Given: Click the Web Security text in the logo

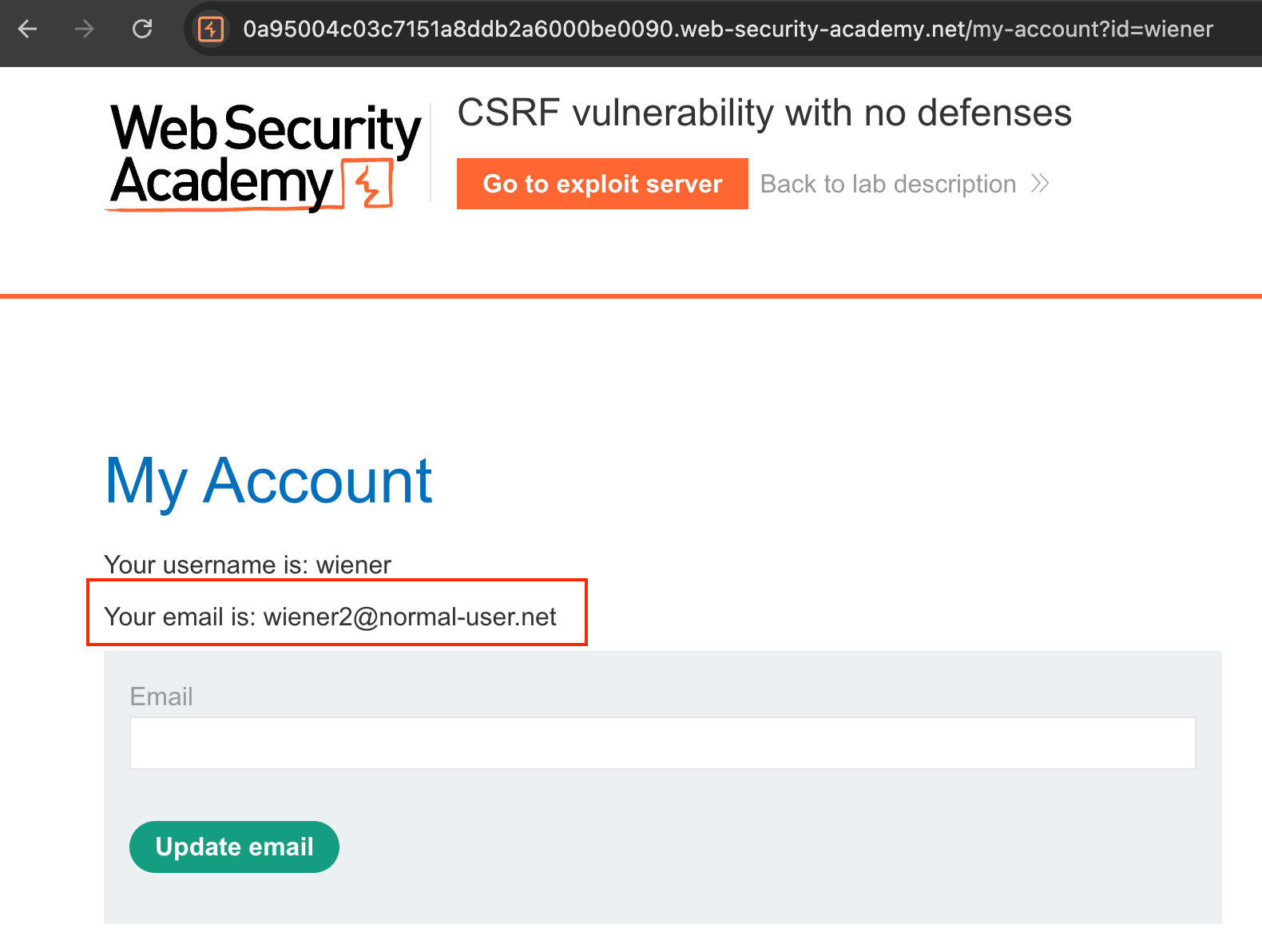Looking at the screenshot, I should coord(265,128).
